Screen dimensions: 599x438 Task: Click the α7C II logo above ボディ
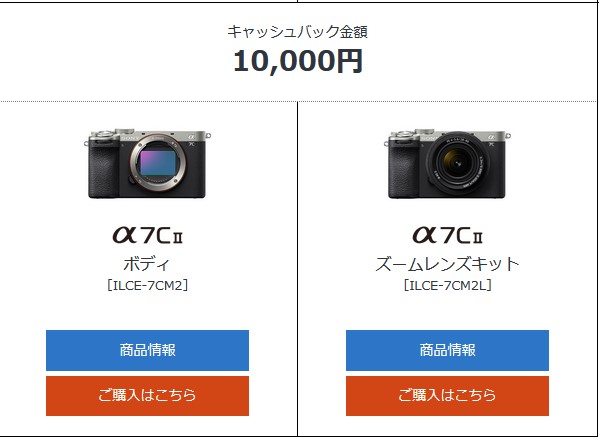coord(147,235)
